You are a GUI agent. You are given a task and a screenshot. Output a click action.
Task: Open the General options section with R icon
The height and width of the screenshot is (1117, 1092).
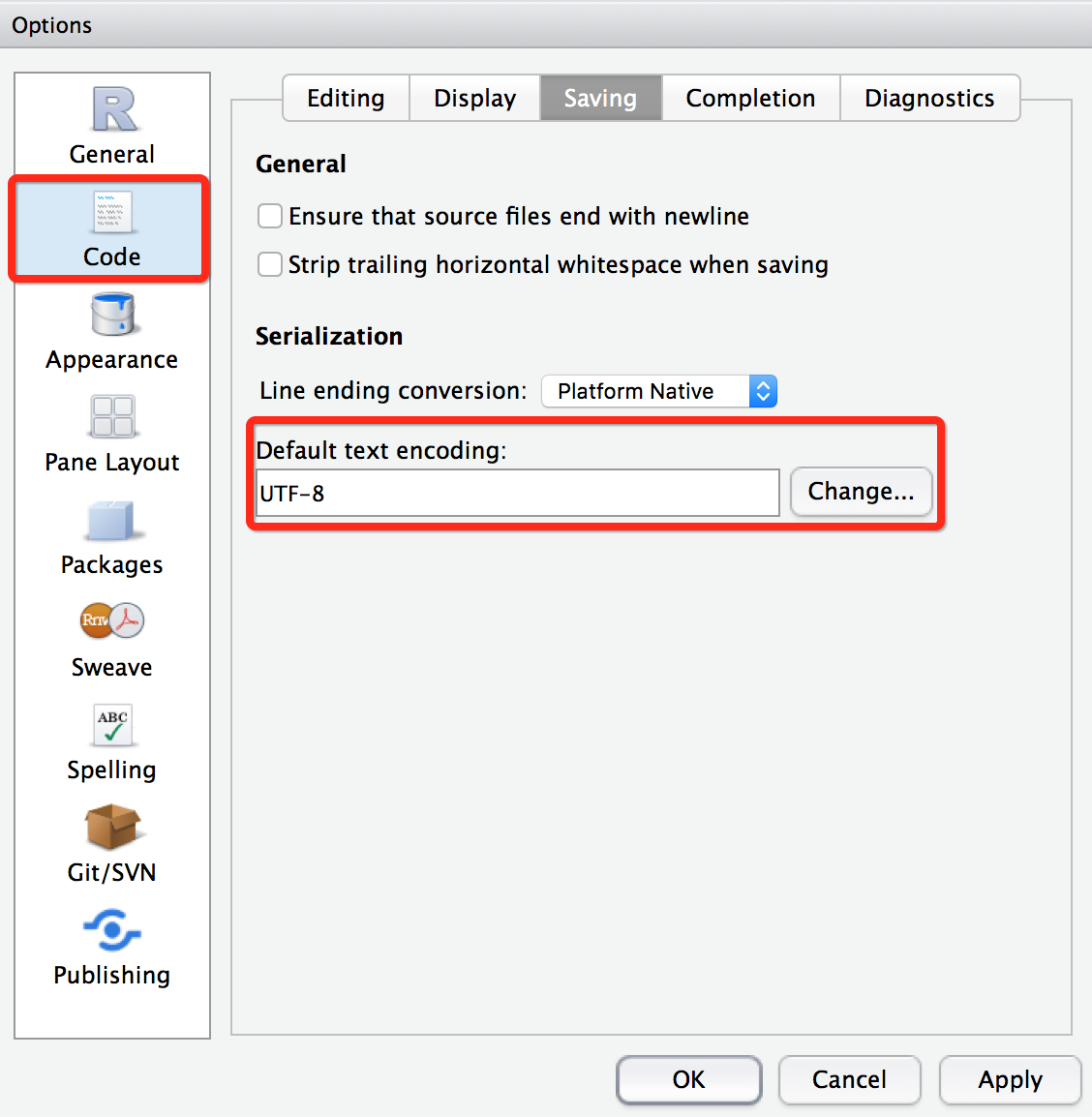(112, 110)
